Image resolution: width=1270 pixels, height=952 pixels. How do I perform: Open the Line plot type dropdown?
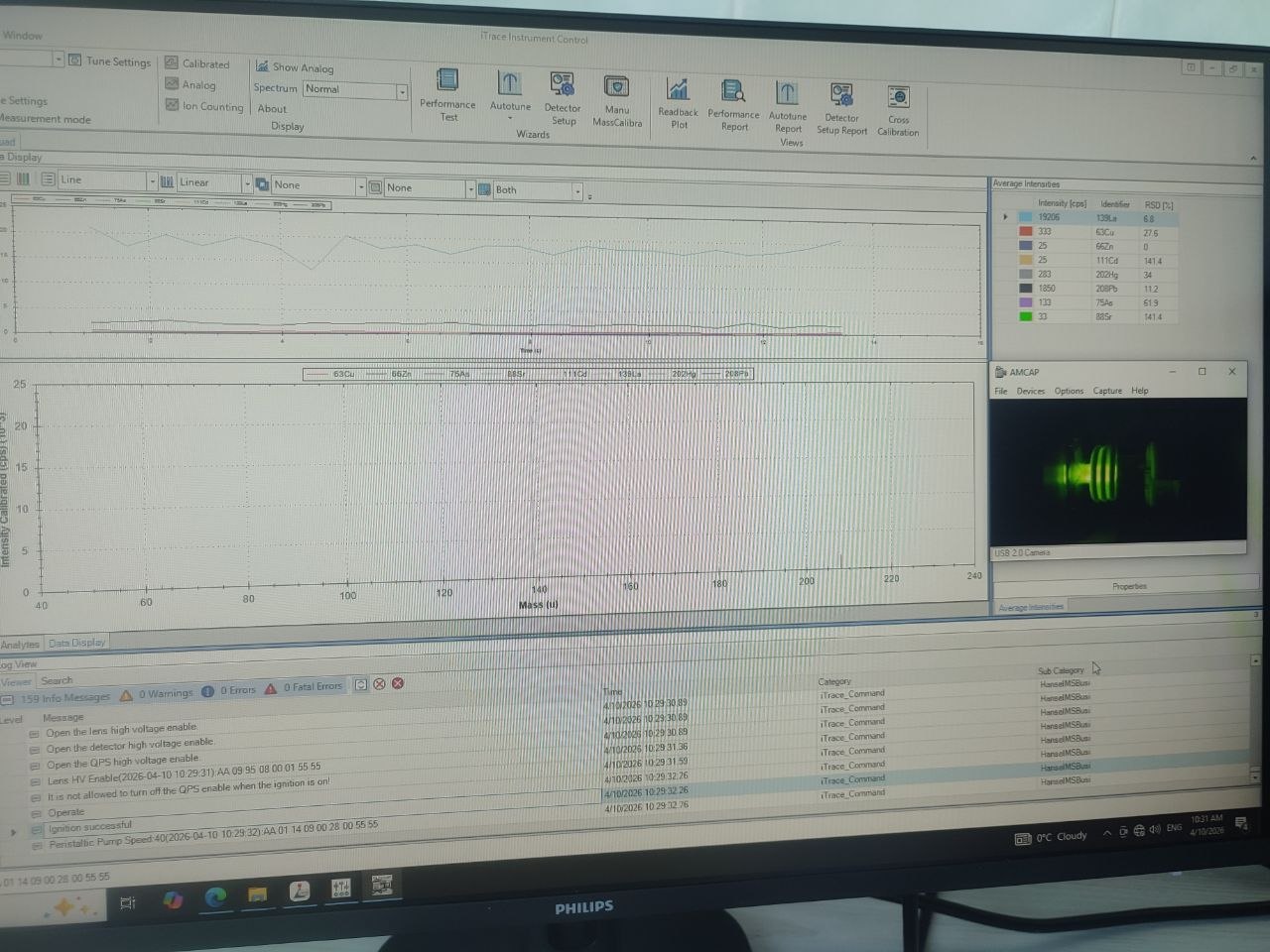click(107, 180)
